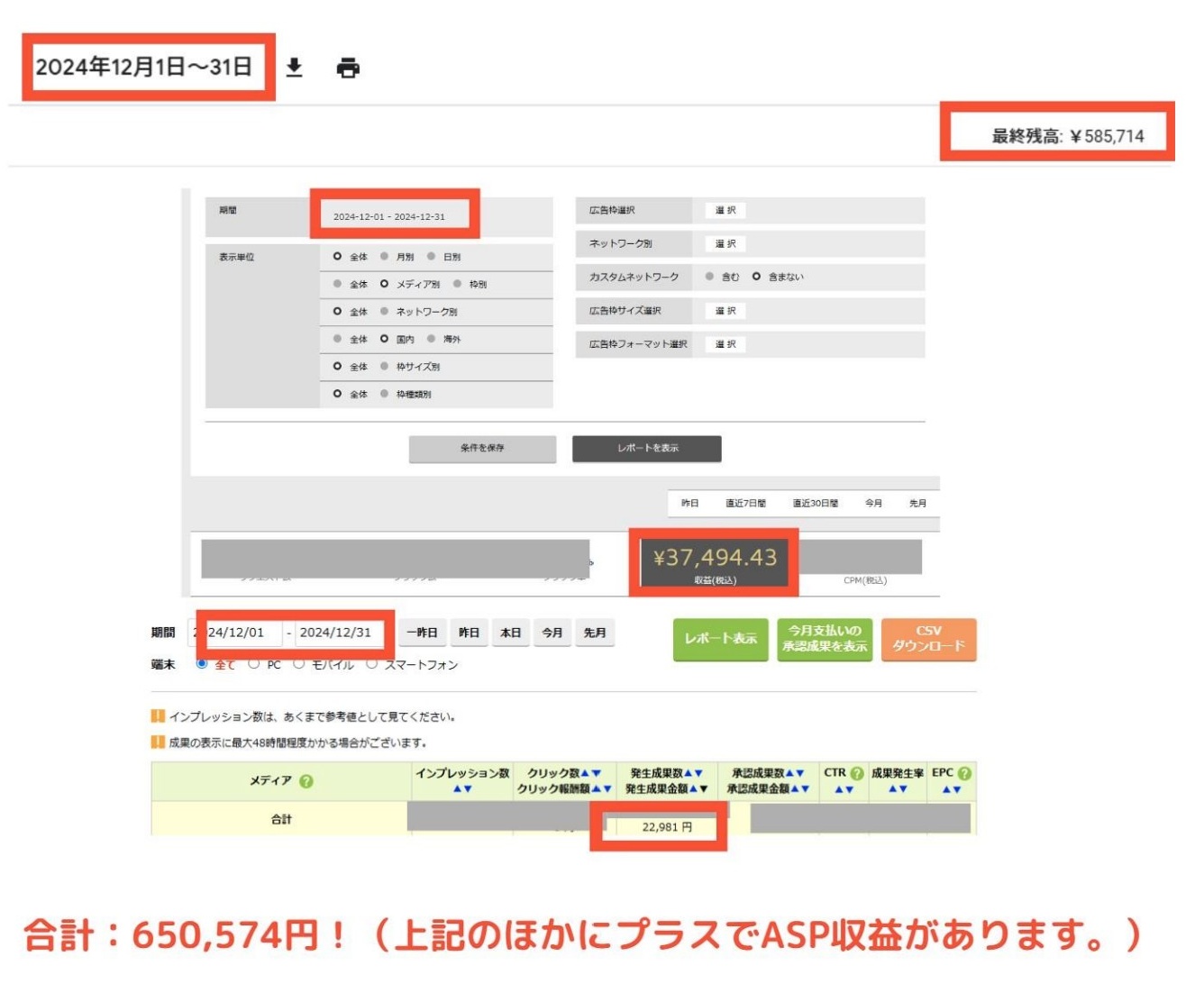The image size is (1204, 984).
Task: Click the CTR help question mark icon
Action: [856, 773]
